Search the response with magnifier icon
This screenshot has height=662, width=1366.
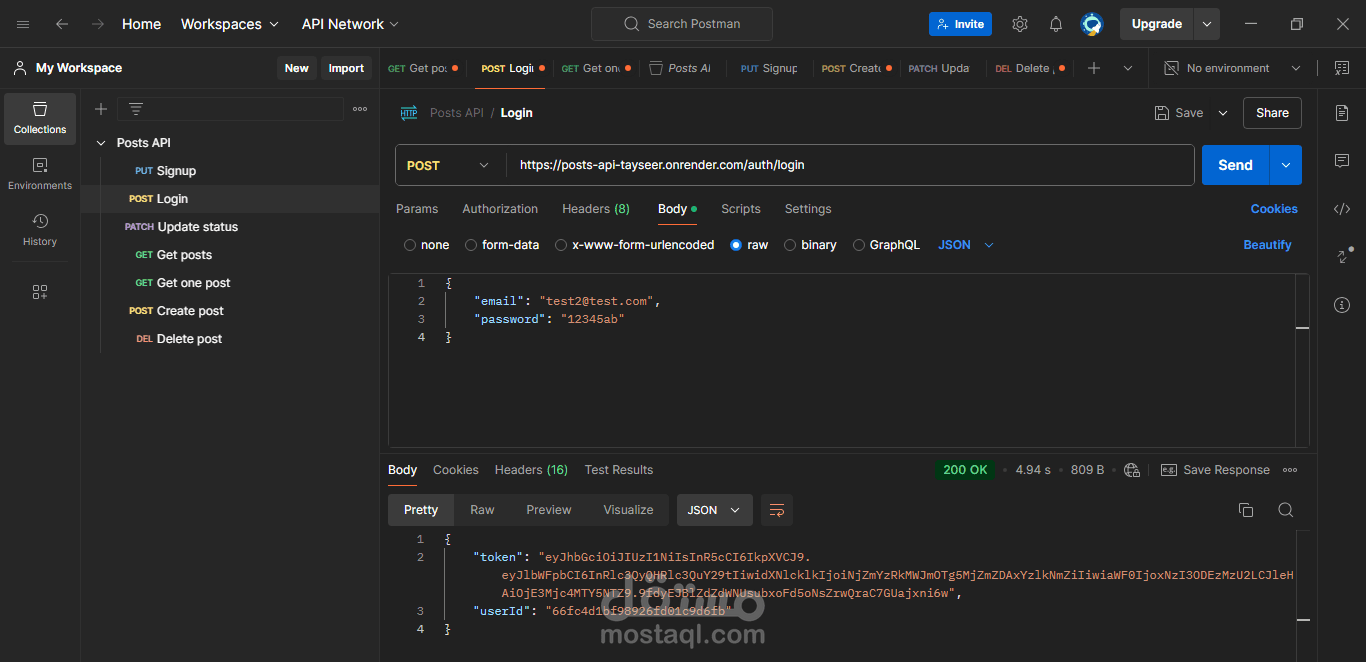pos(1286,510)
